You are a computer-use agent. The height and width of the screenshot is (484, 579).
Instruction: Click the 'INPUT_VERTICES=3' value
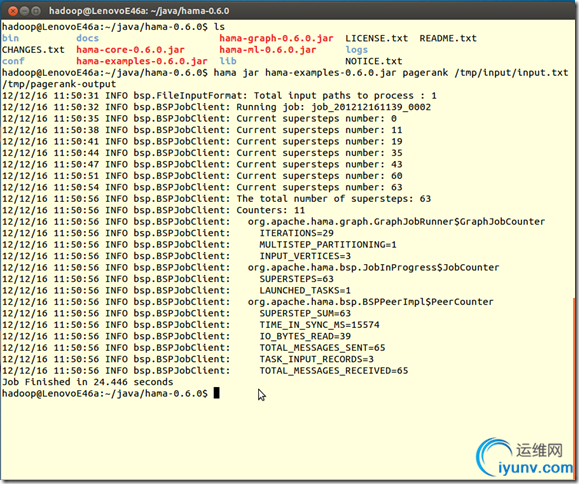point(305,256)
